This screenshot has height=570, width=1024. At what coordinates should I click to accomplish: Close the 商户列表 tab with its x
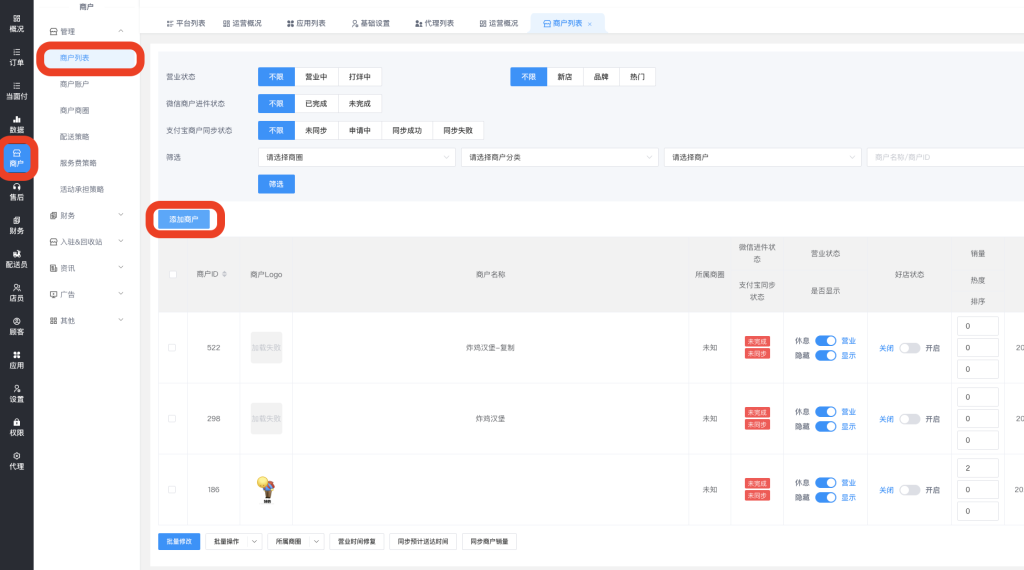590,23
